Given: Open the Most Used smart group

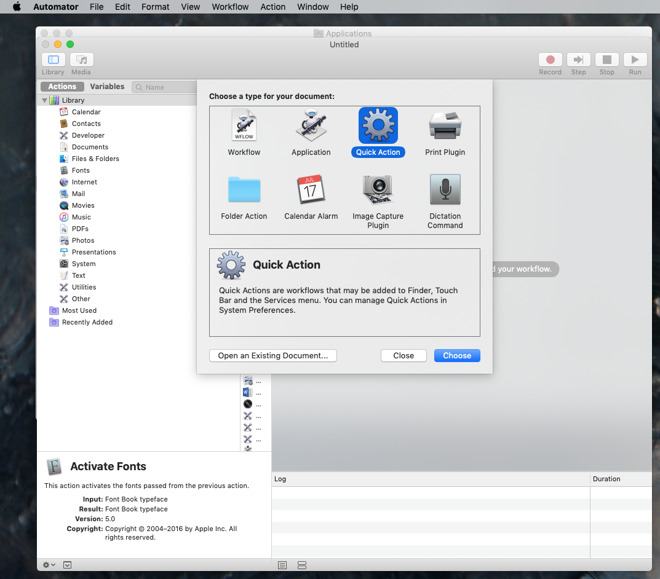Looking at the screenshot, I should [x=79, y=311].
